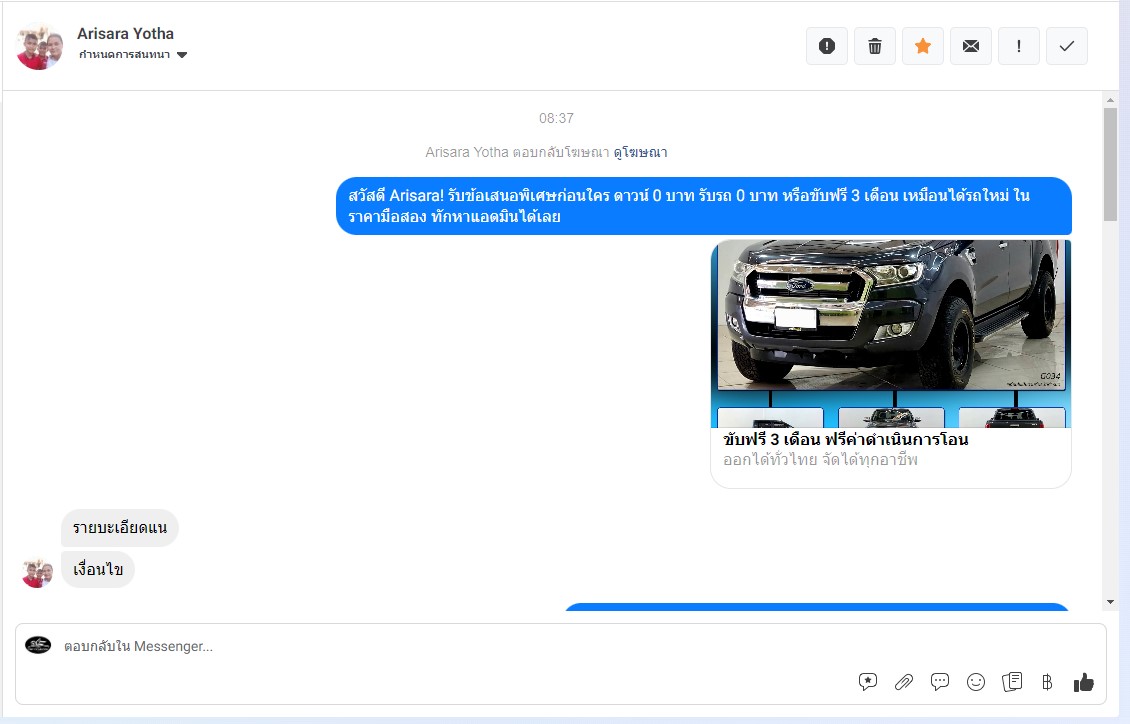Click the ดูโฆษณา link
The image size is (1130, 724).
click(x=640, y=153)
